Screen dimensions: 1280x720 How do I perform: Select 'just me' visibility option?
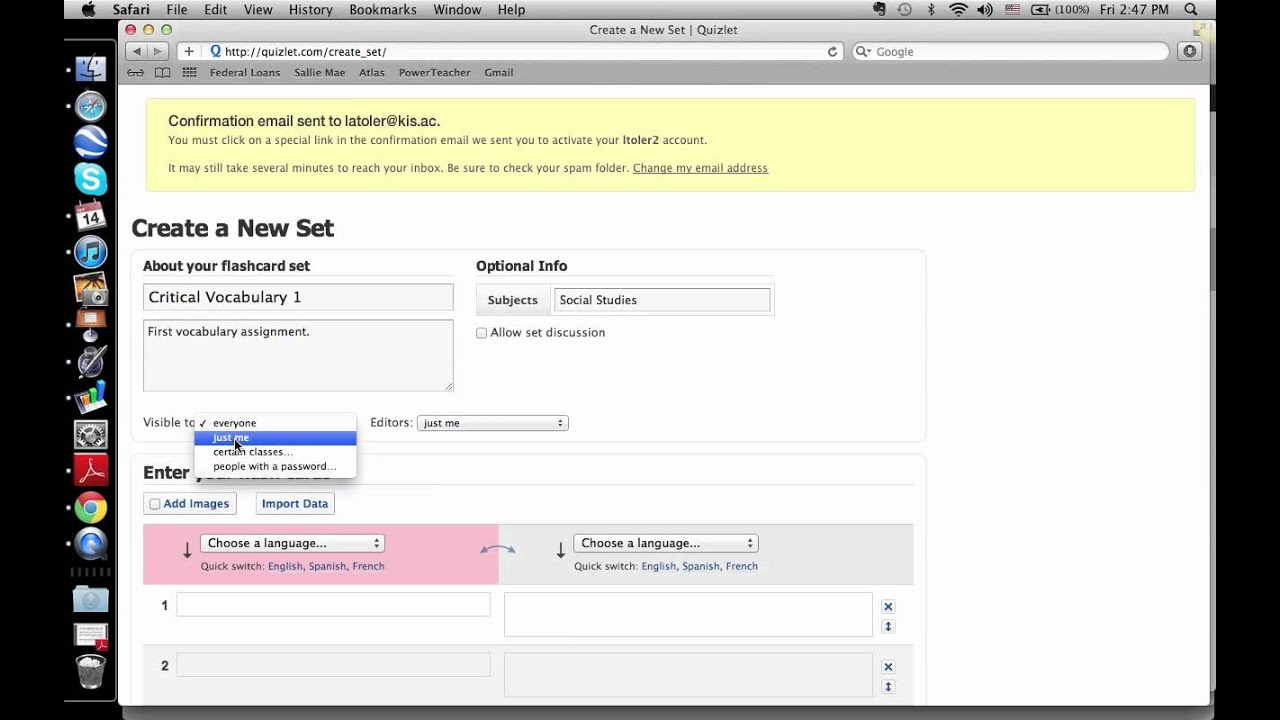click(275, 438)
